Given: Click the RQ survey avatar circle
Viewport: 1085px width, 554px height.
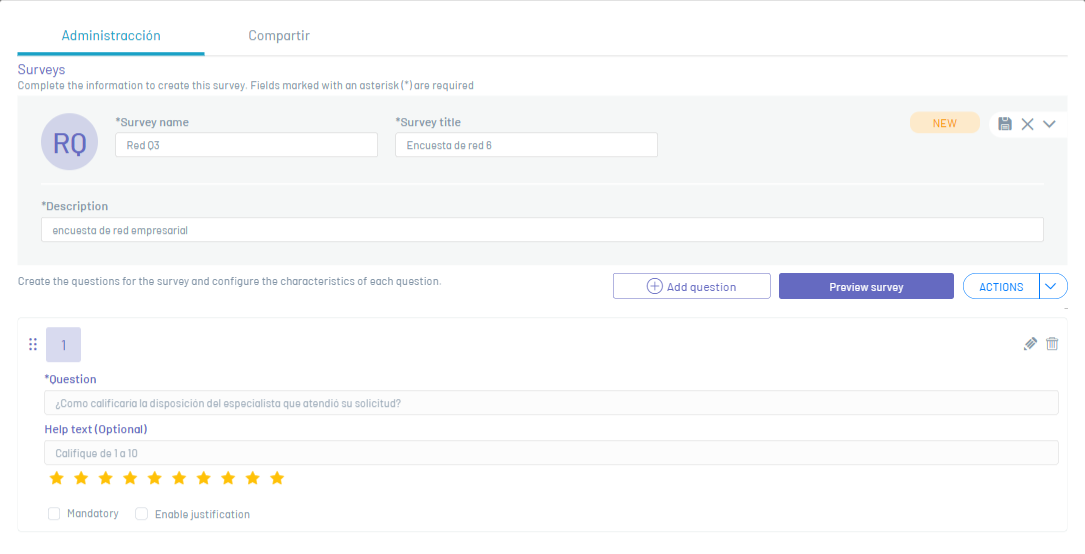Looking at the screenshot, I should (x=70, y=142).
